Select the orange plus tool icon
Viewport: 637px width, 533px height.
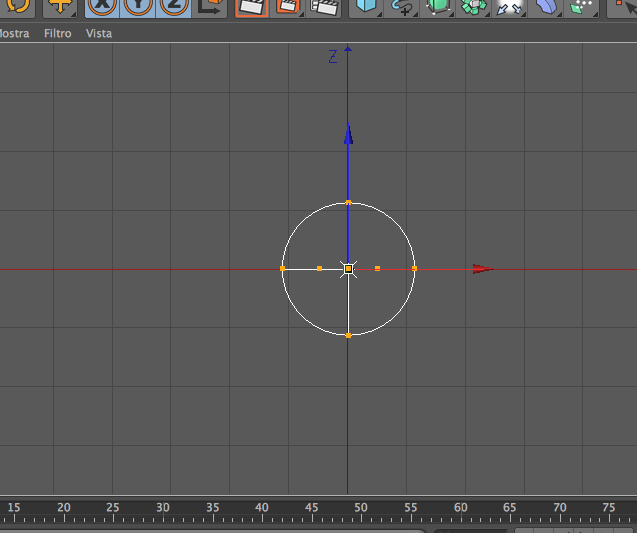[60, 6]
